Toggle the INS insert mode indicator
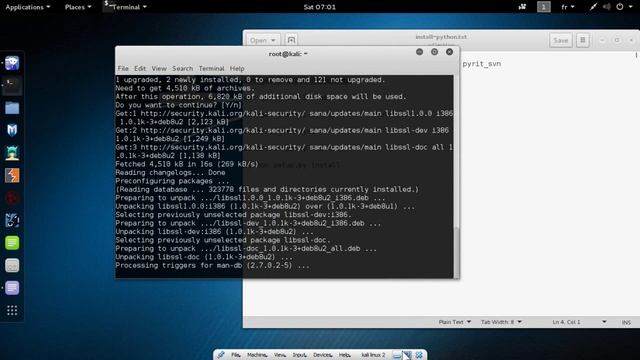The height and width of the screenshot is (360, 640). click(x=626, y=322)
